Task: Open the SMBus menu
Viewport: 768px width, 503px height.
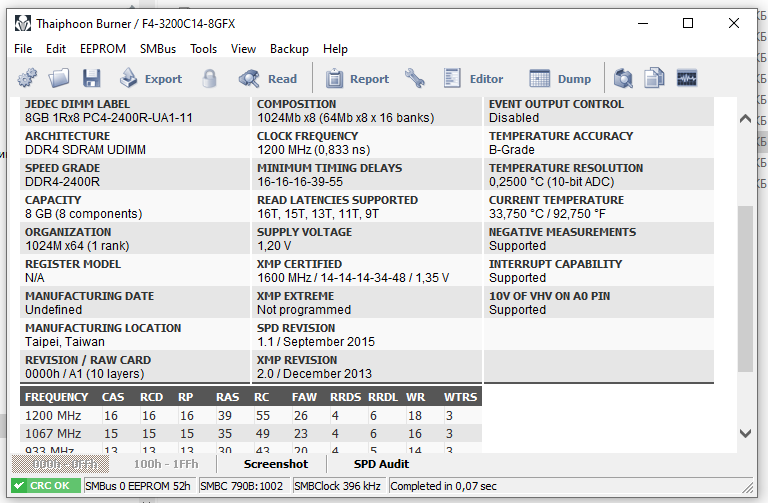Action: [x=158, y=49]
